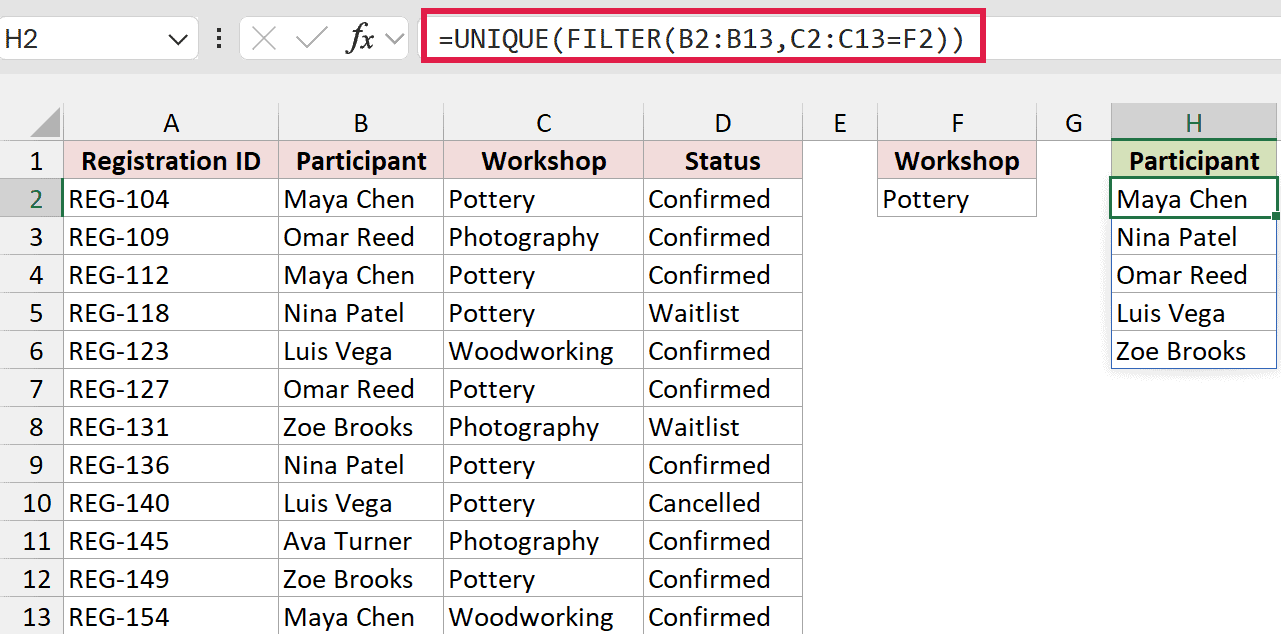Select row 1 header

coord(32,161)
